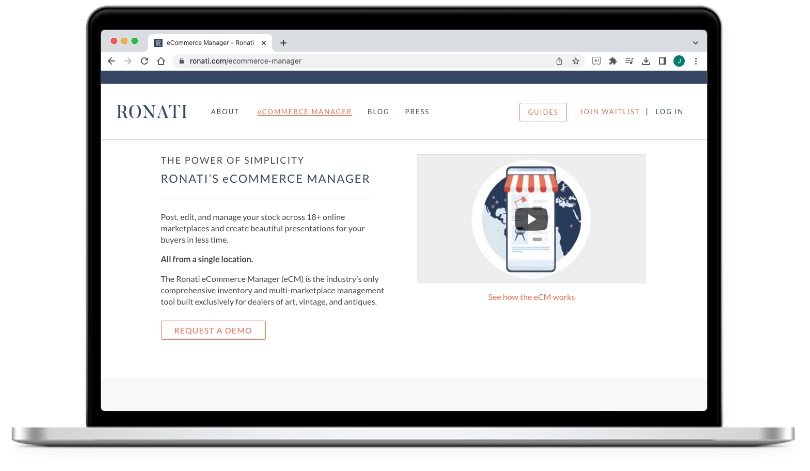Expand the tab search chevron
The height and width of the screenshot is (471, 810).
pyautogui.click(x=695, y=43)
